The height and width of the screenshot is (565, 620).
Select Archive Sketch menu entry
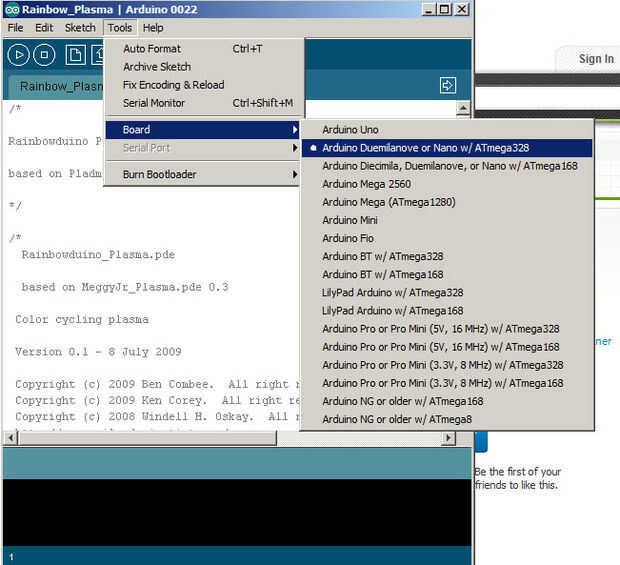(202, 67)
